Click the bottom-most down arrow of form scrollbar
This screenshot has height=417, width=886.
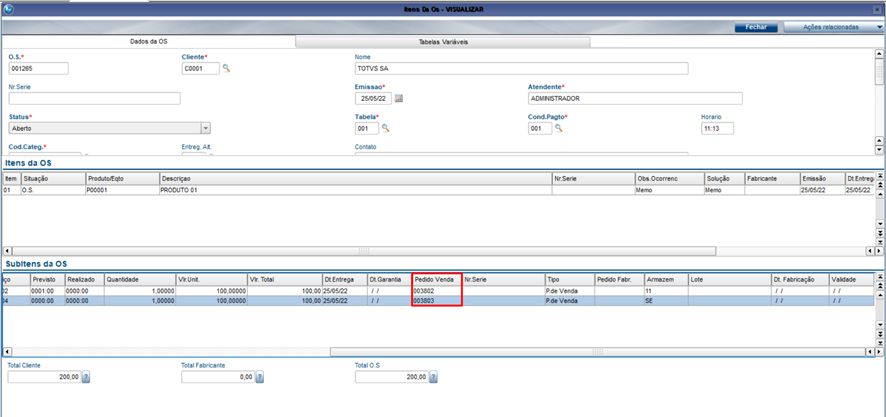point(879,150)
